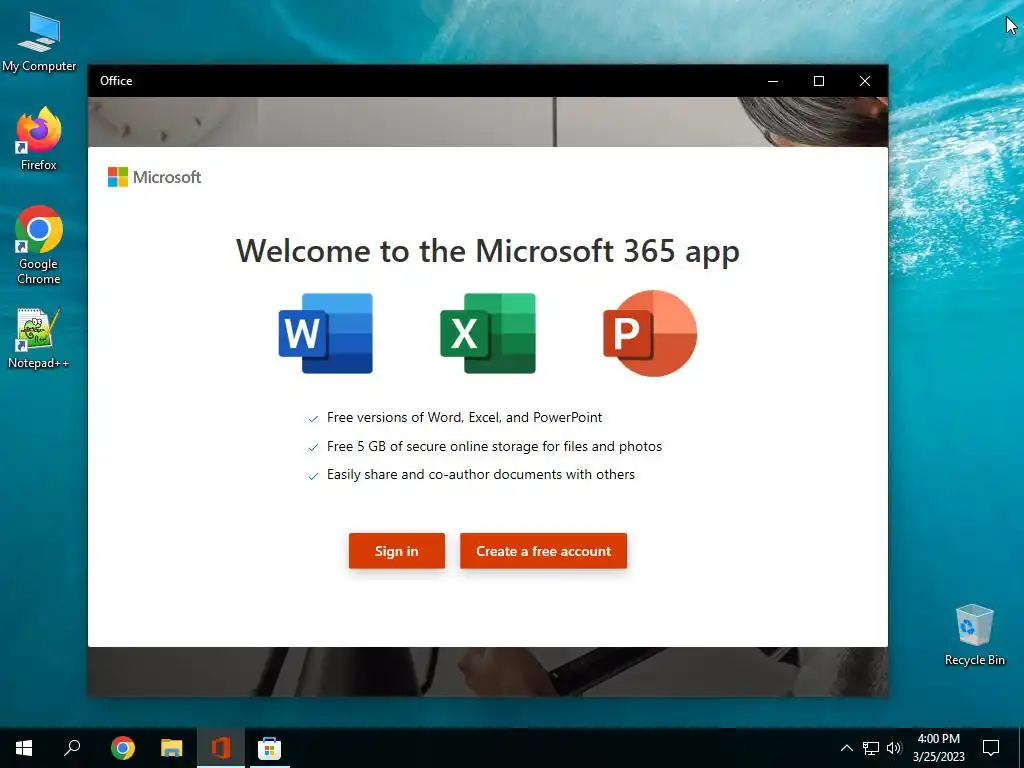Open Microsoft Store from the taskbar
The width and height of the screenshot is (1024, 768).
269,748
